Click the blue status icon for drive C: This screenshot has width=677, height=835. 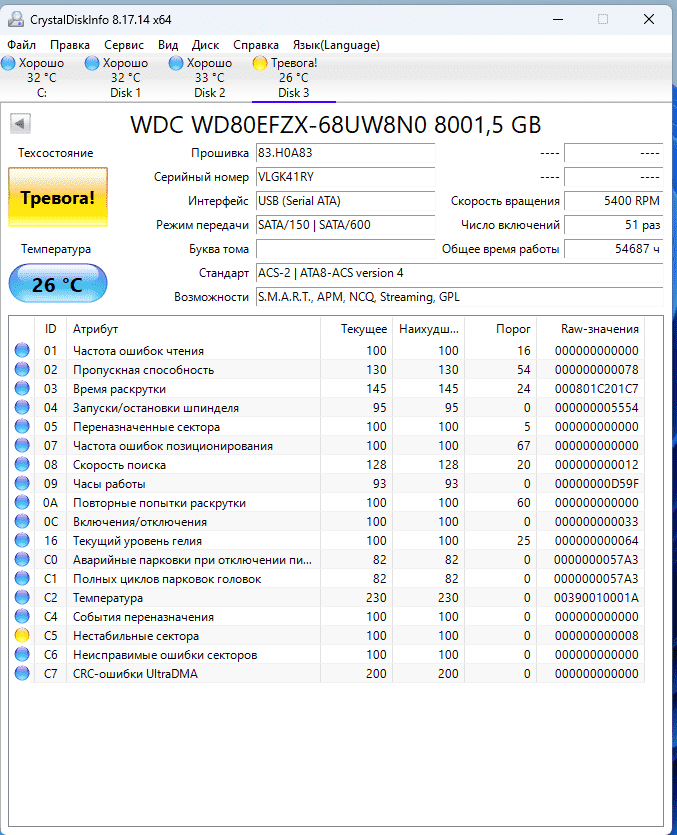[8, 63]
